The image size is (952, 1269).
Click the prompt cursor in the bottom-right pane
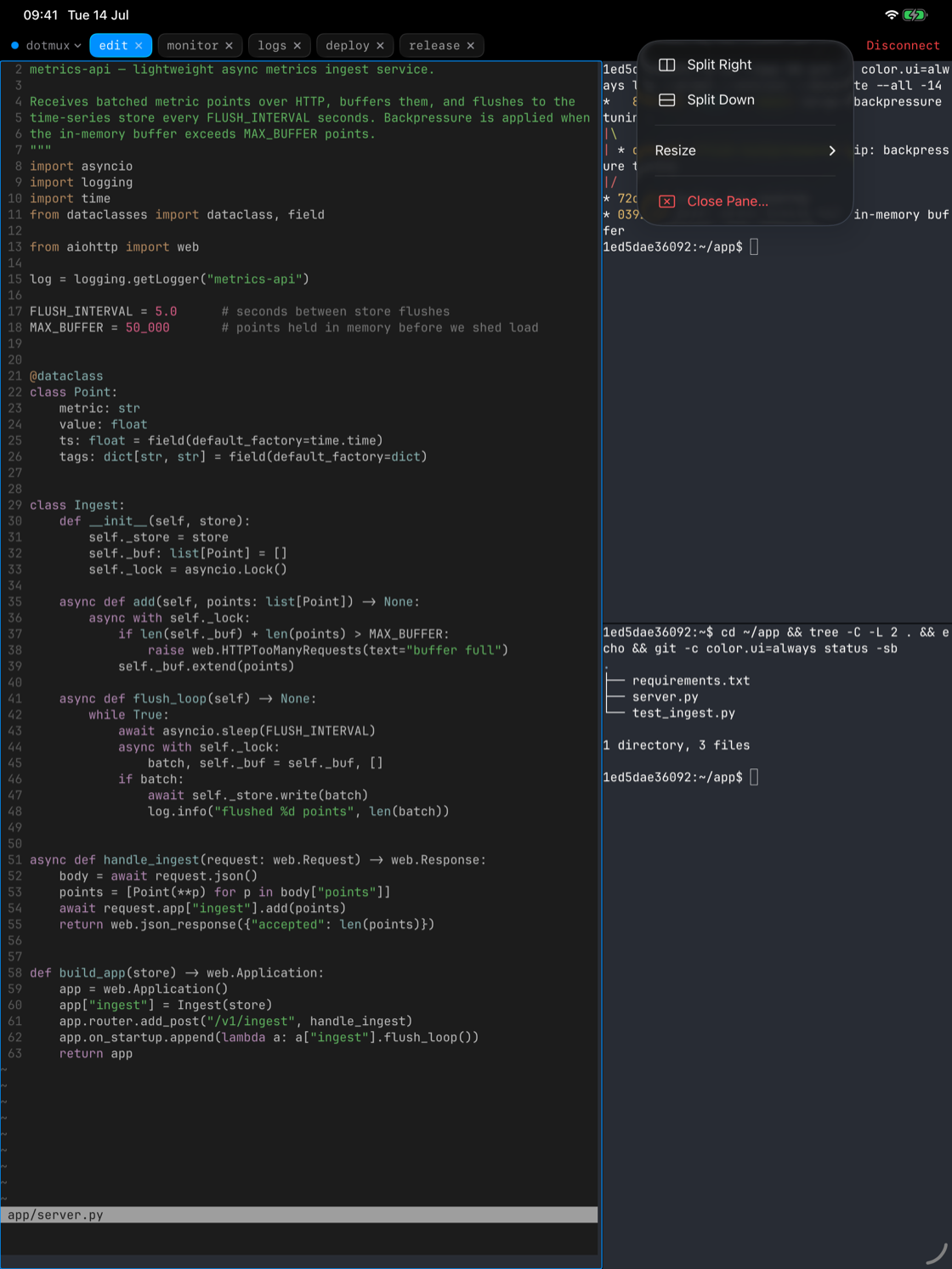coord(754,777)
